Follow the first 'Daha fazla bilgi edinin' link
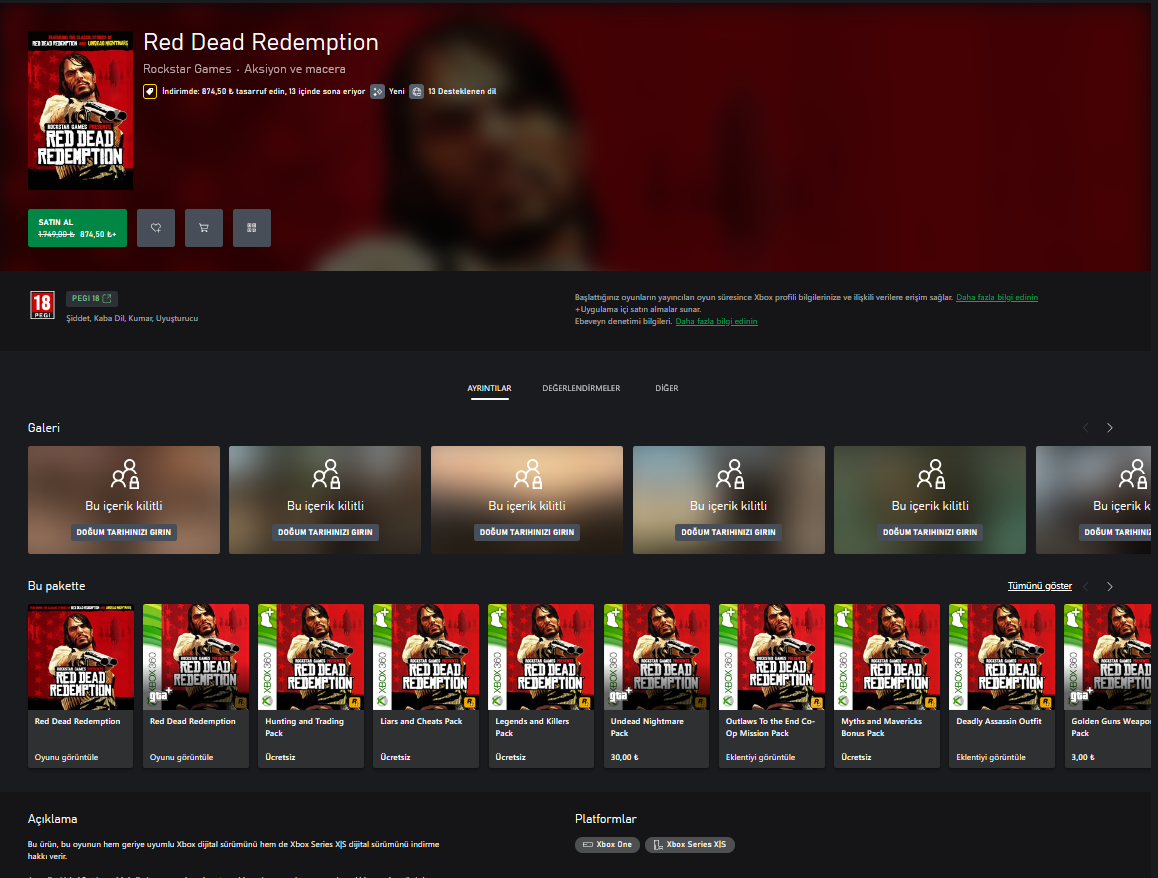 tap(996, 297)
